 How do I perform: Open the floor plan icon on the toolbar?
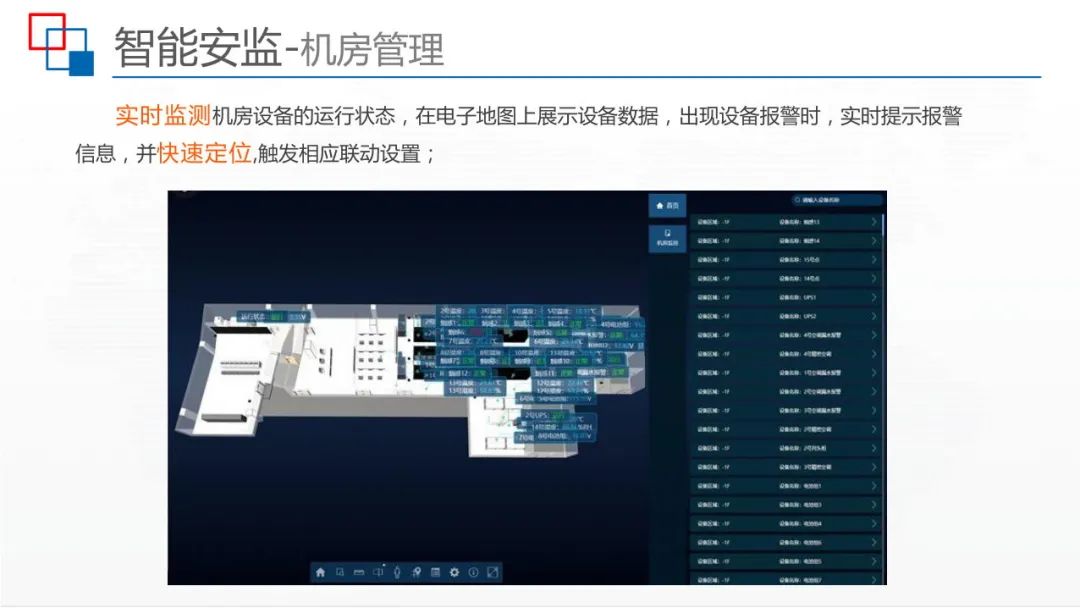click(x=340, y=571)
